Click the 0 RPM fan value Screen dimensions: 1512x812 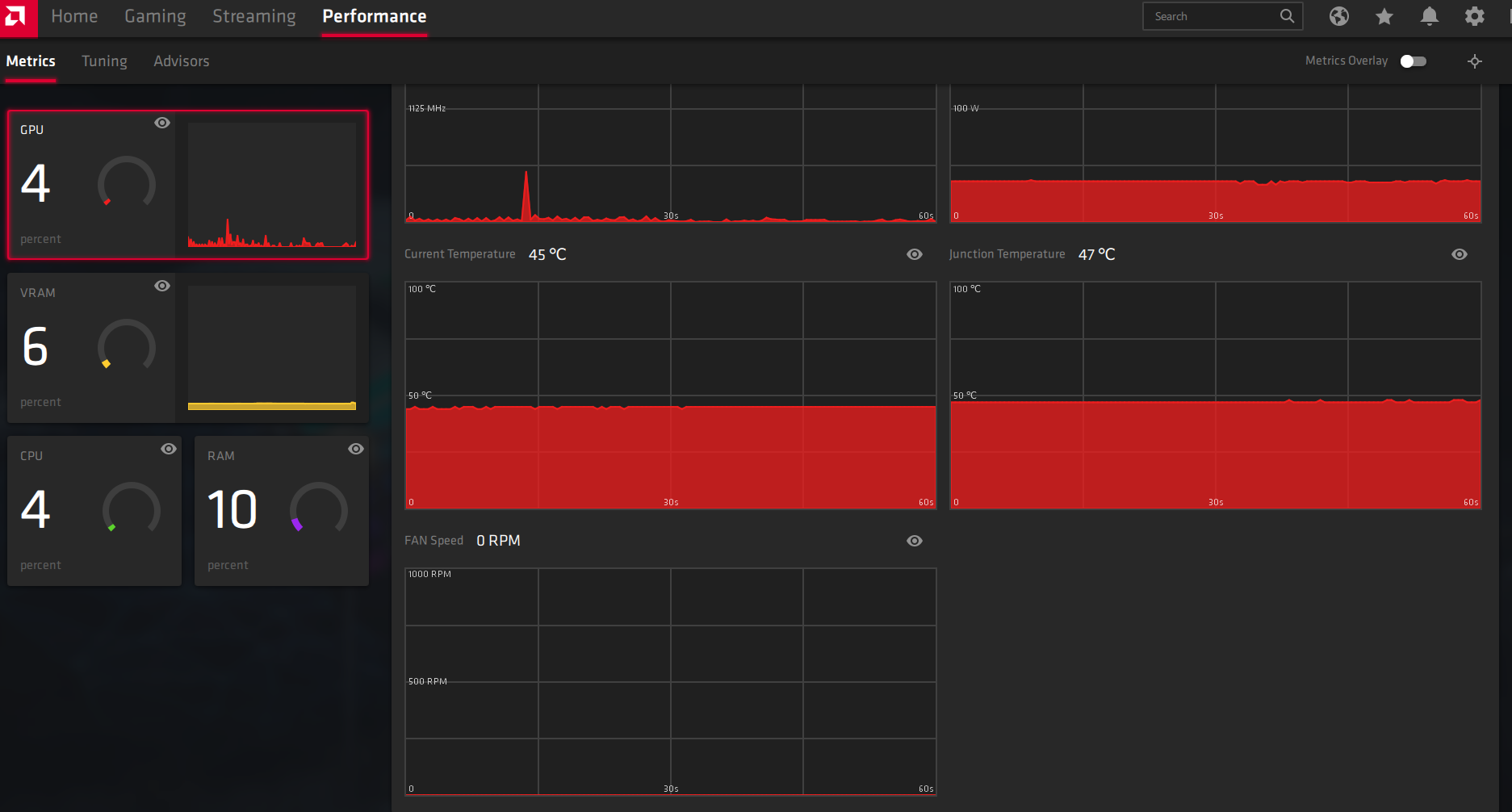(498, 541)
